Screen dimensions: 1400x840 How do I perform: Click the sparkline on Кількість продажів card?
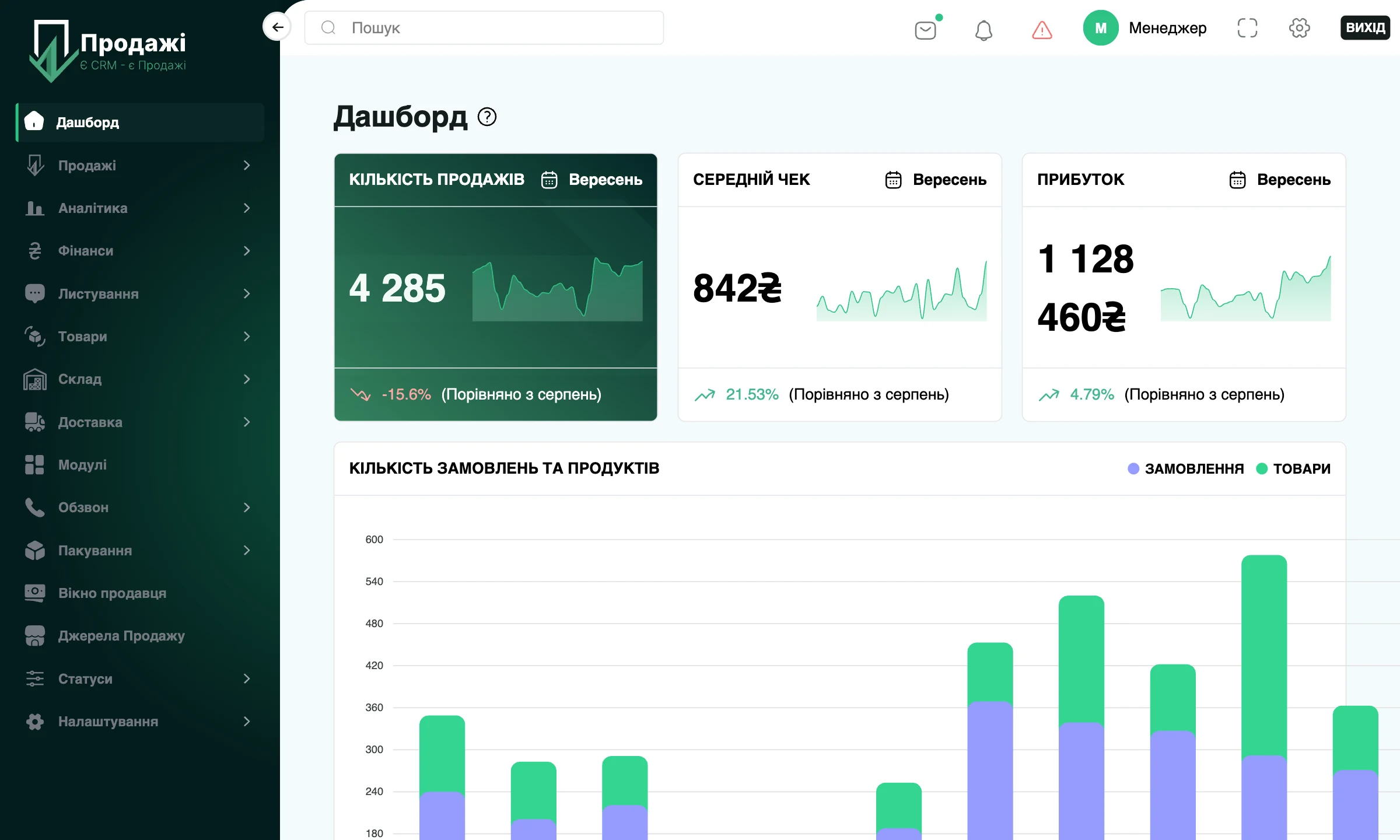click(x=557, y=289)
